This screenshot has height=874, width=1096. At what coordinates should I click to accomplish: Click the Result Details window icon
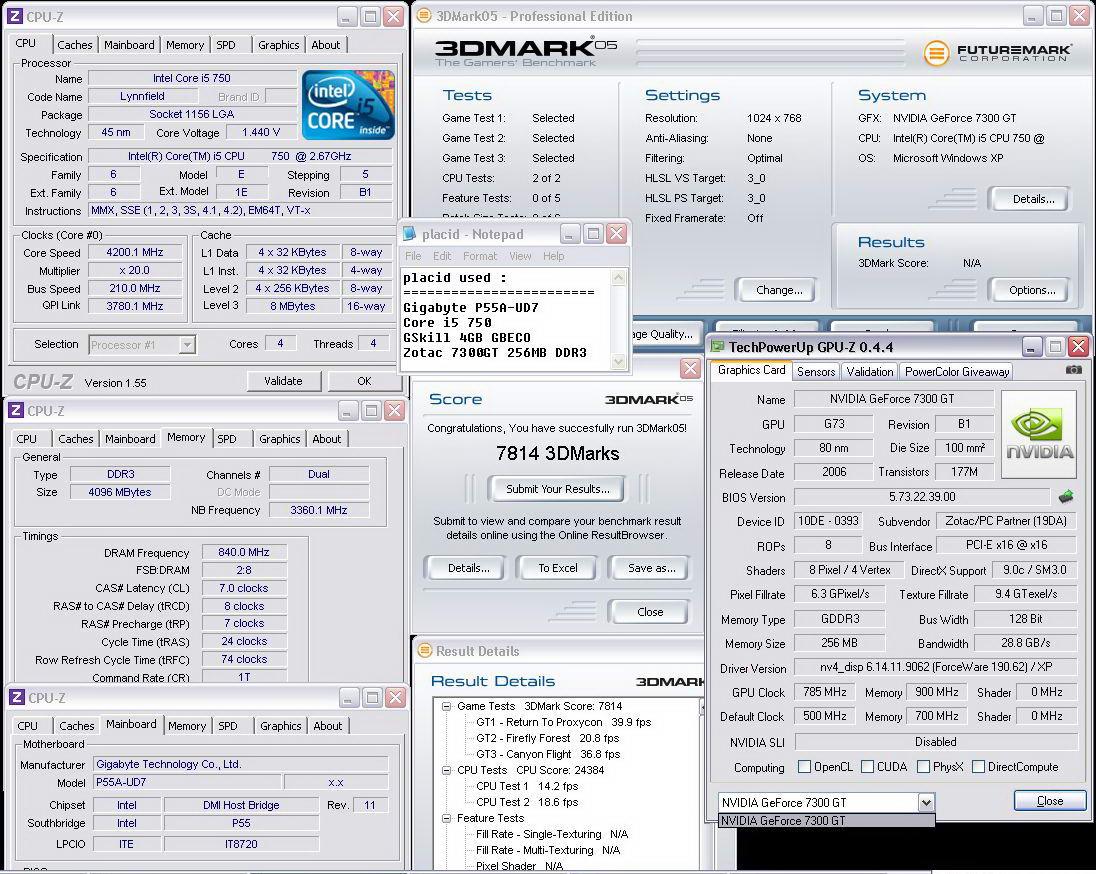424,651
